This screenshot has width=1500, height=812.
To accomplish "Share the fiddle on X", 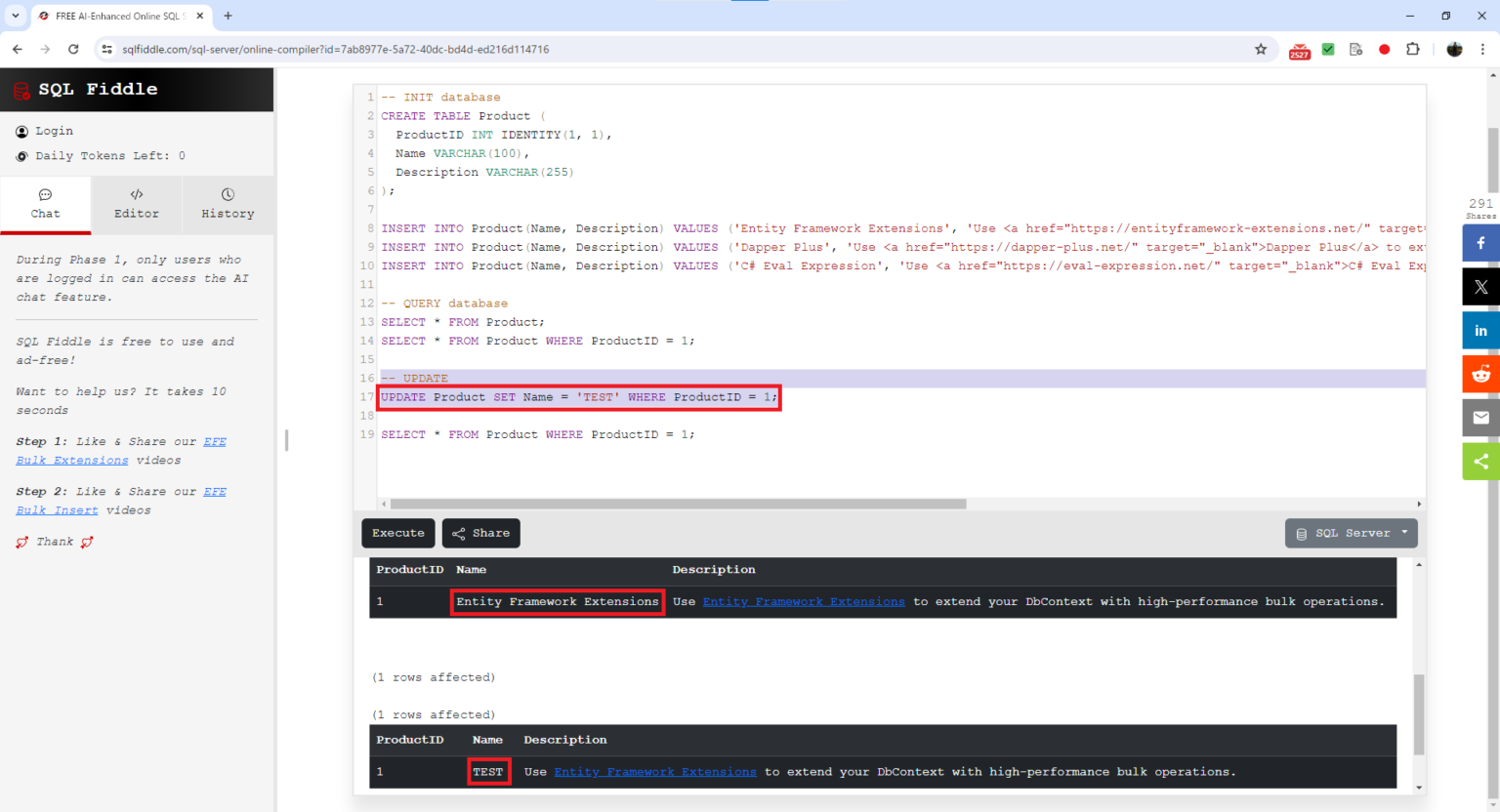I will click(x=1480, y=286).
